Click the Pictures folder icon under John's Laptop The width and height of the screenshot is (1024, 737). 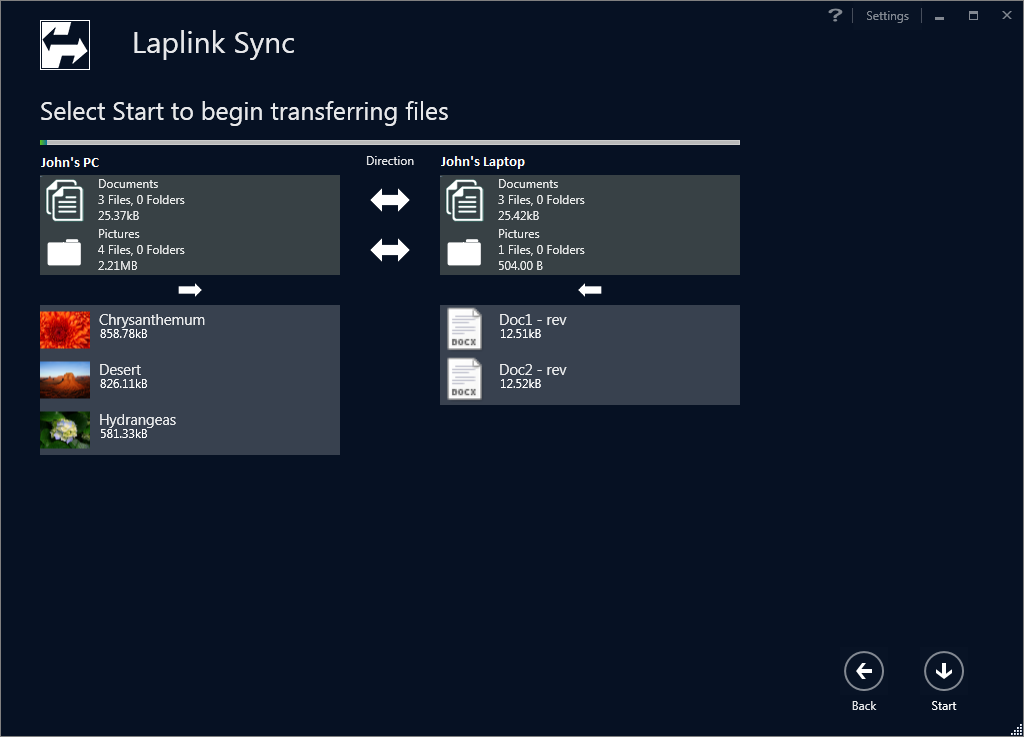[x=464, y=252]
